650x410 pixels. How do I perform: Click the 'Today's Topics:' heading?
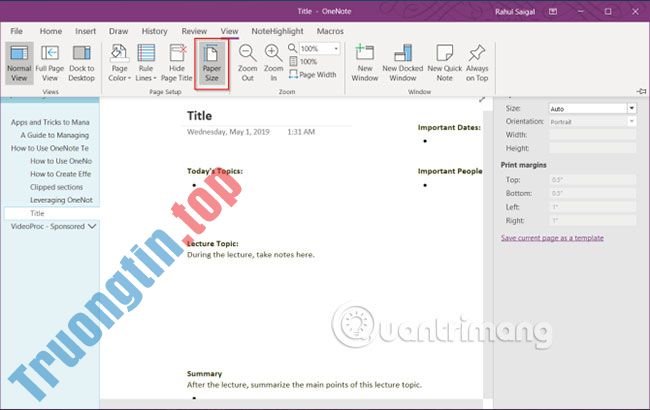click(215, 171)
